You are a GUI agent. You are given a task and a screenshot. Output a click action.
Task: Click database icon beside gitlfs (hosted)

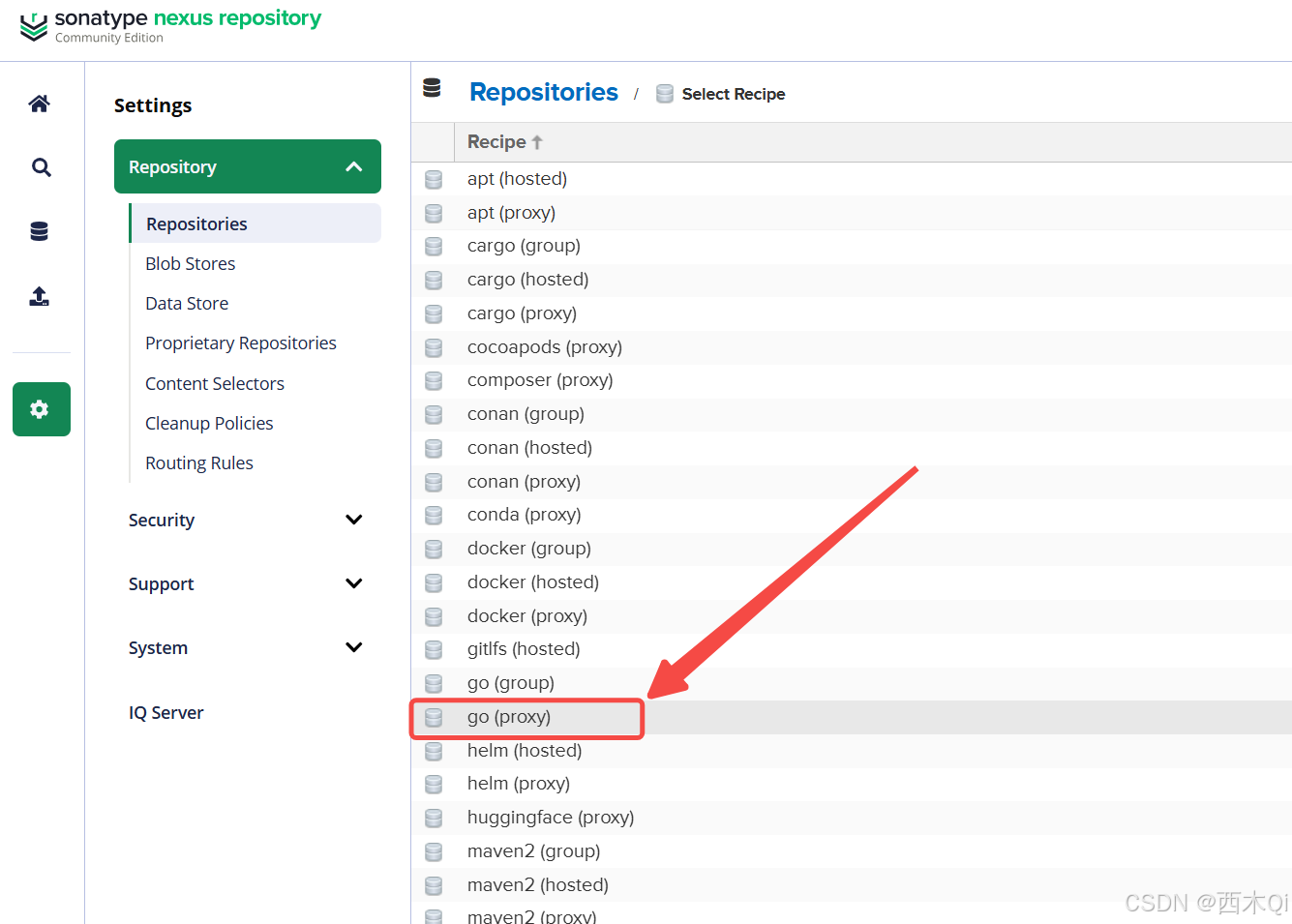[434, 649]
